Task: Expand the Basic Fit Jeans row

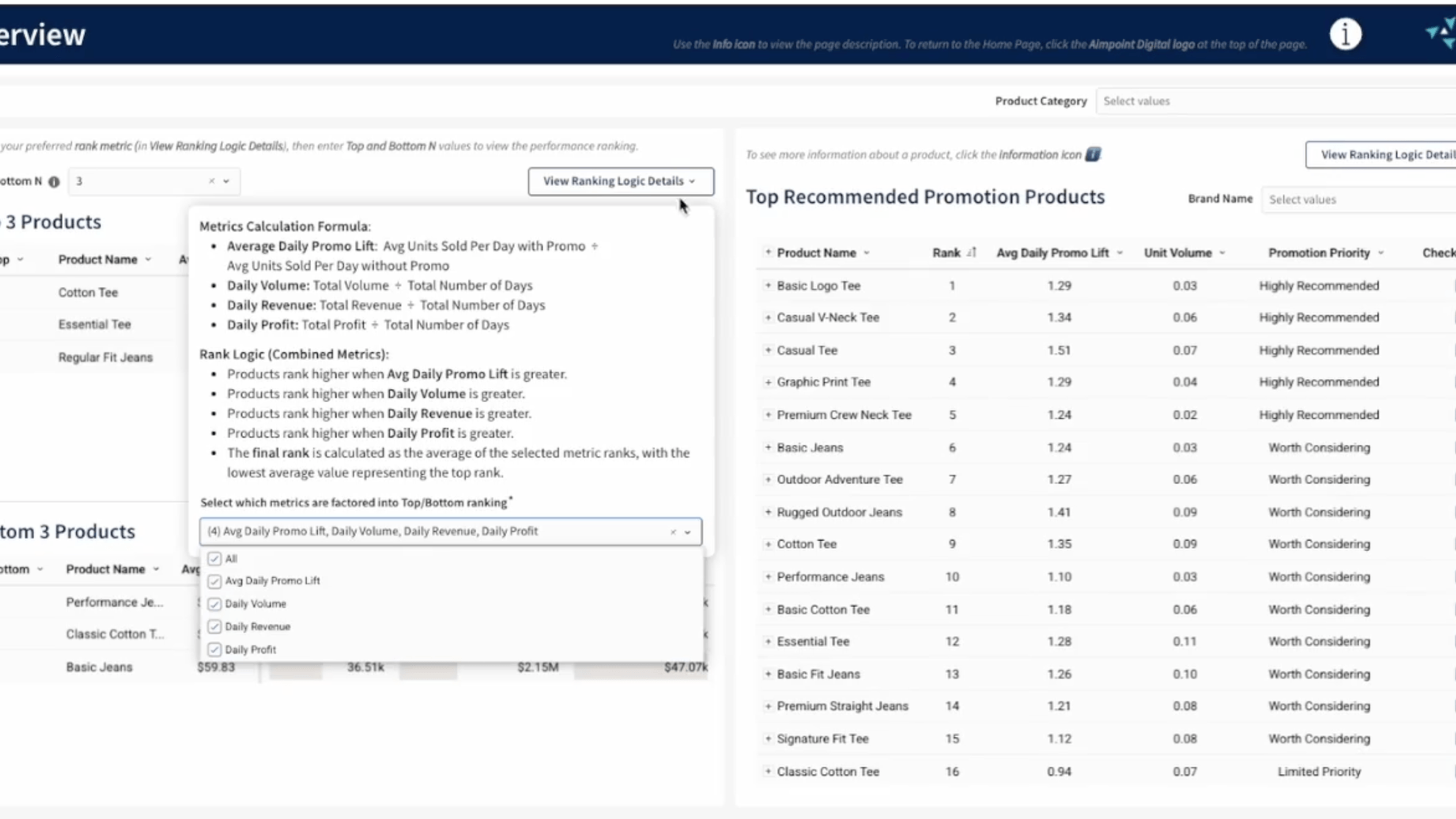Action: tap(767, 674)
